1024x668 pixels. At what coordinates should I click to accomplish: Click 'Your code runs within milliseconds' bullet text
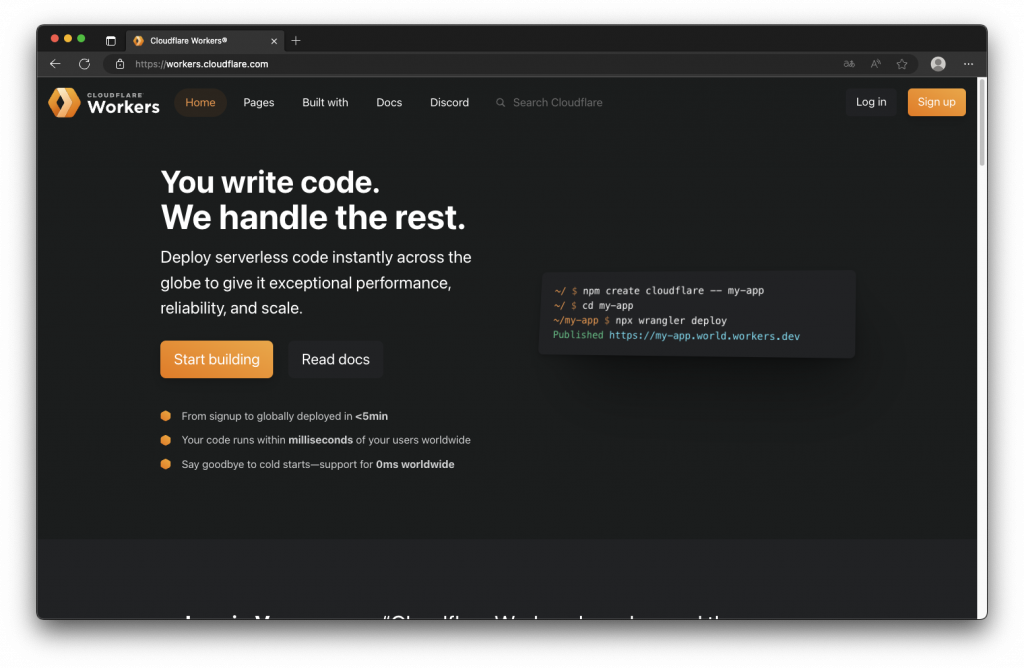pyautogui.click(x=326, y=440)
